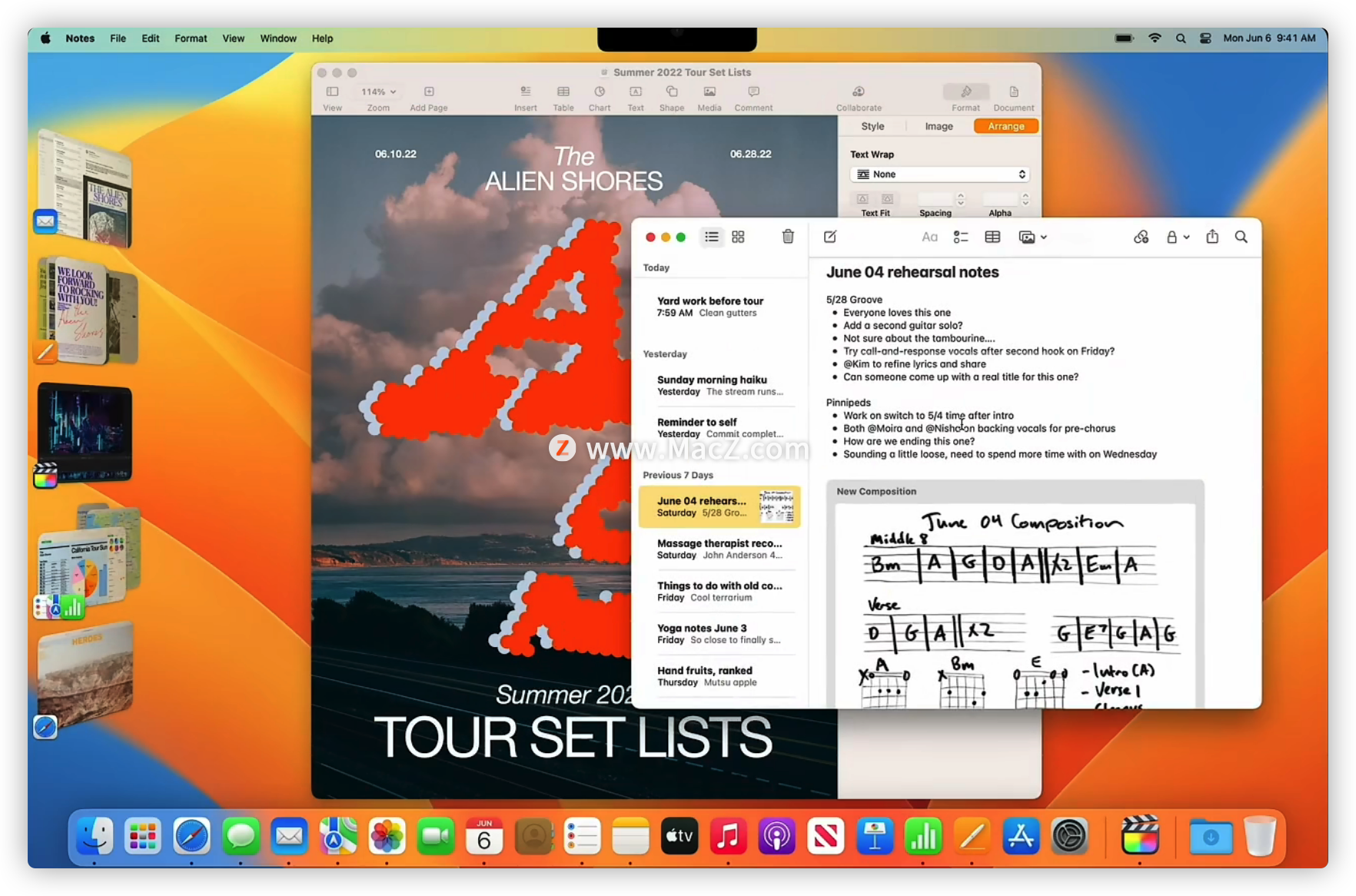Insert a Table from Pages toolbar
Viewport: 1356px width, 896px height.
(563, 98)
